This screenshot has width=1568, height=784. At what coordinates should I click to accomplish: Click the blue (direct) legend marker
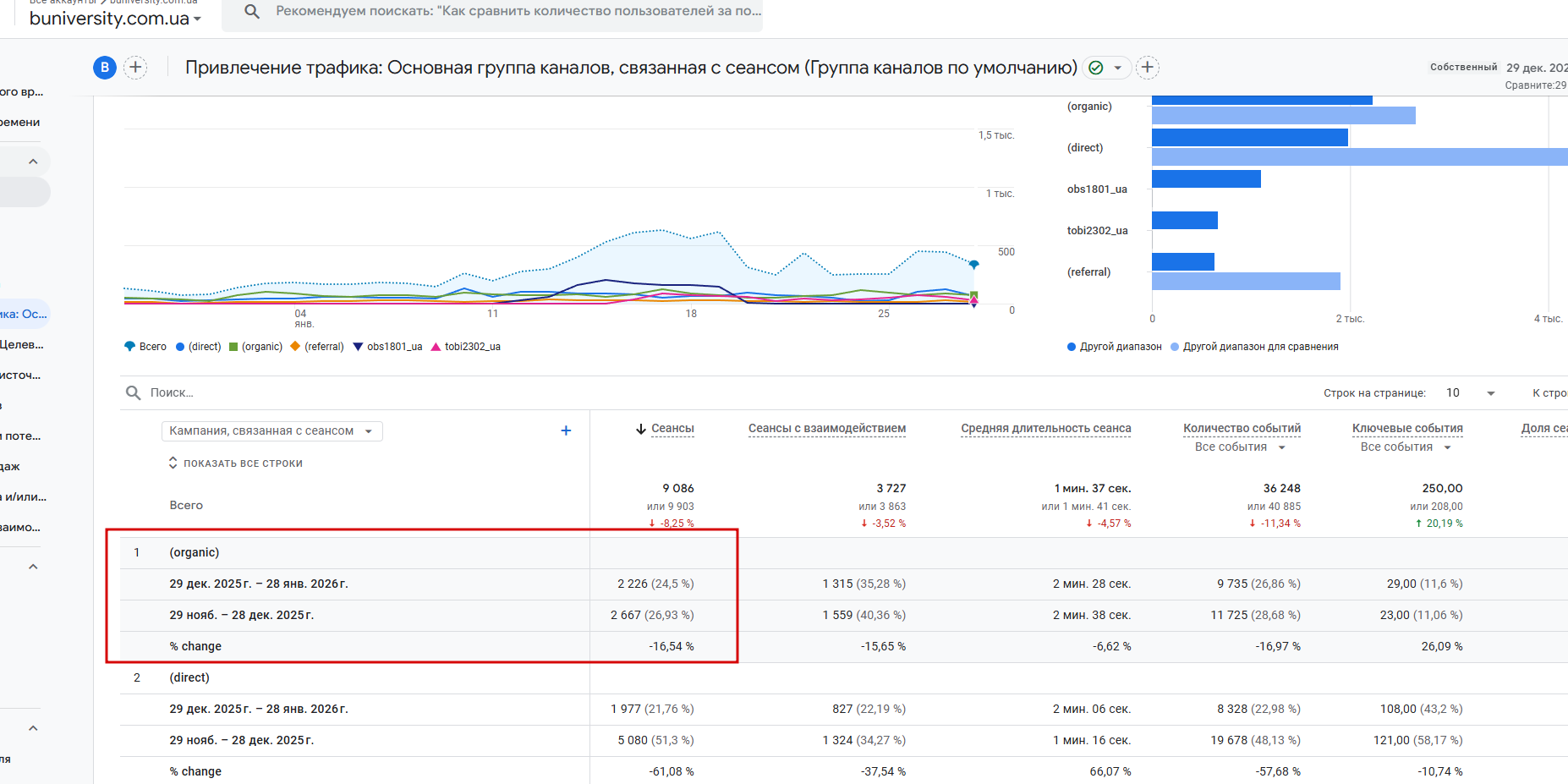(x=180, y=347)
